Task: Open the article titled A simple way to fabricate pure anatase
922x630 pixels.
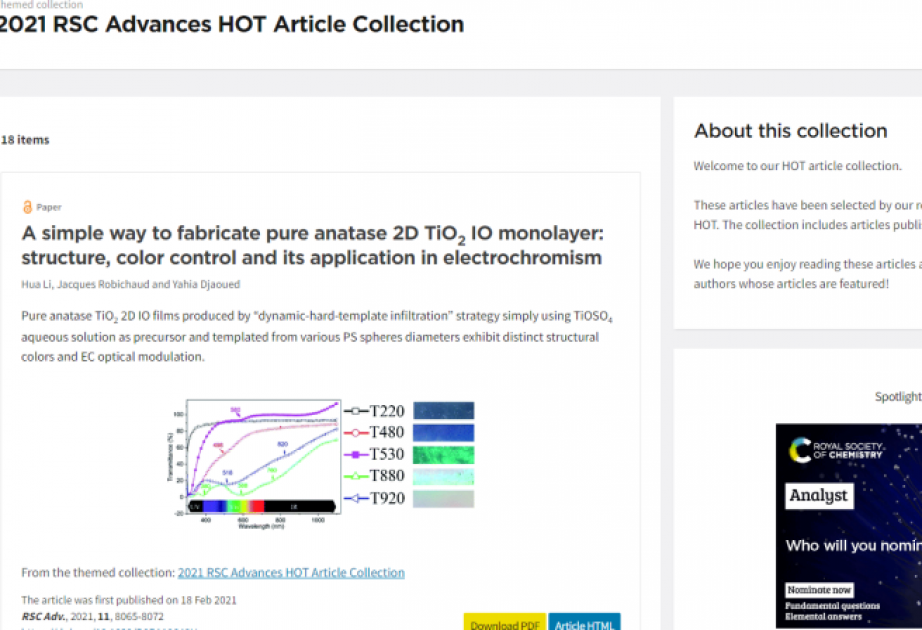Action: click(312, 245)
